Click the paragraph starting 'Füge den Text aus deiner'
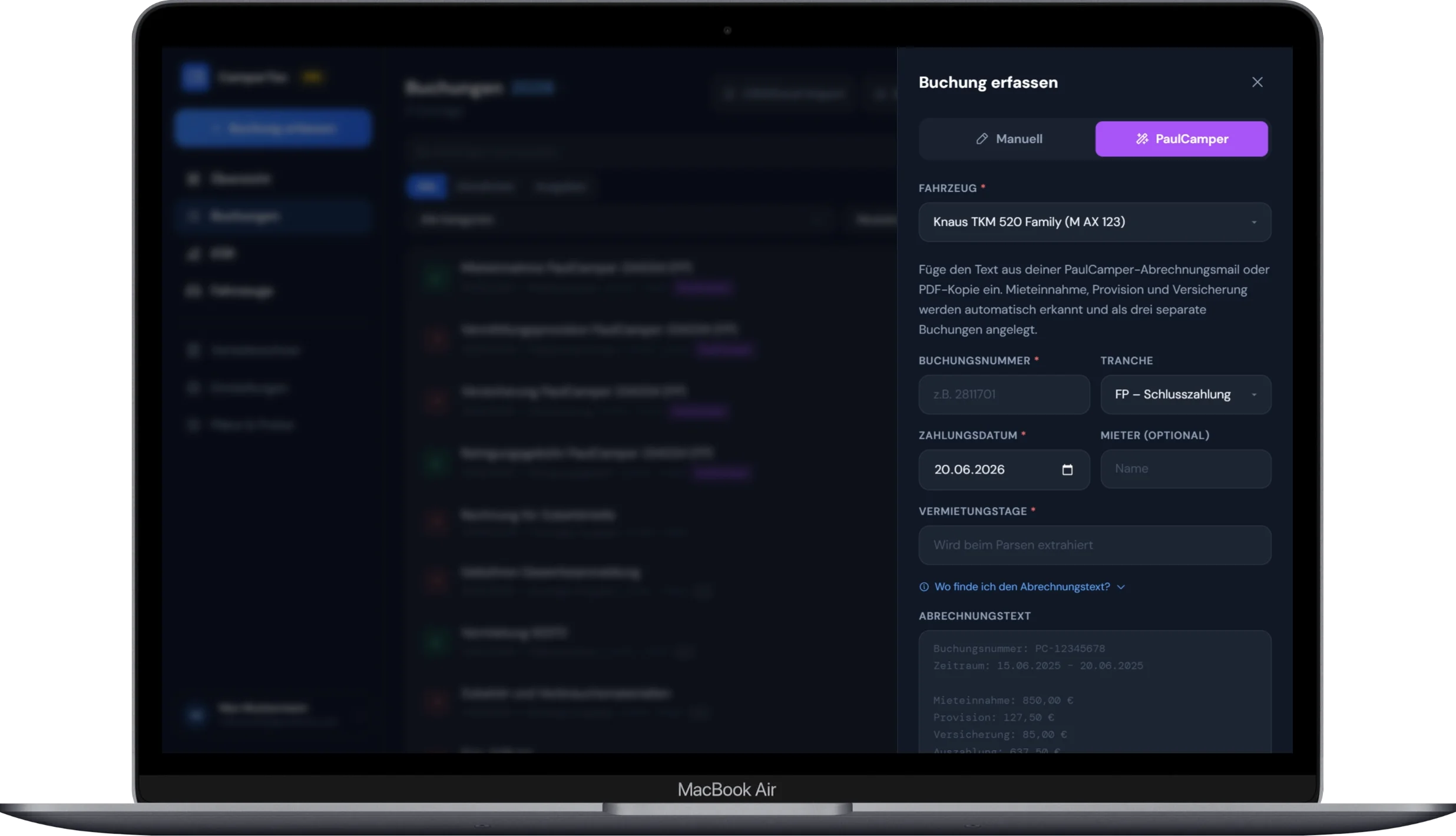Viewport: 1456px width, 836px height. click(x=1094, y=300)
